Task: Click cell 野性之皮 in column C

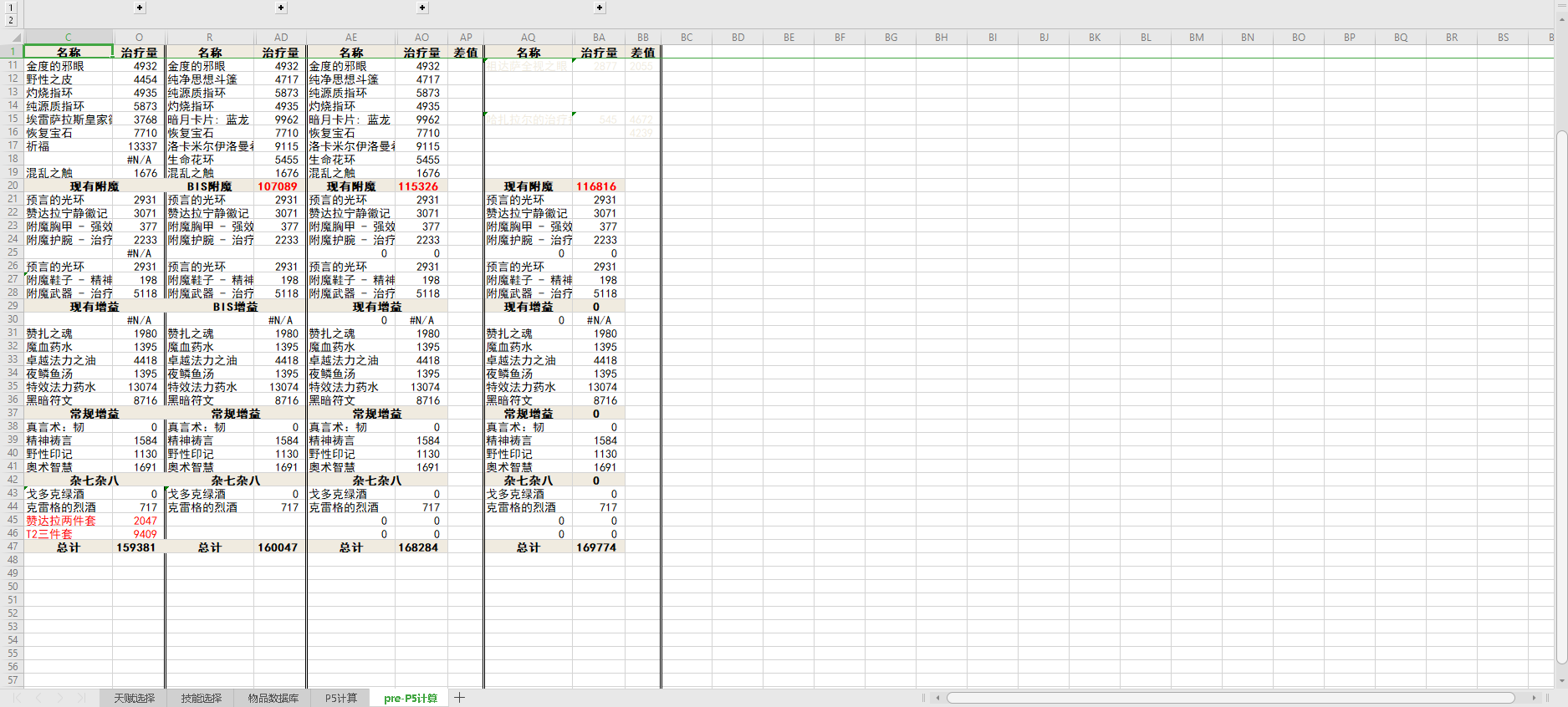Action: coord(68,79)
